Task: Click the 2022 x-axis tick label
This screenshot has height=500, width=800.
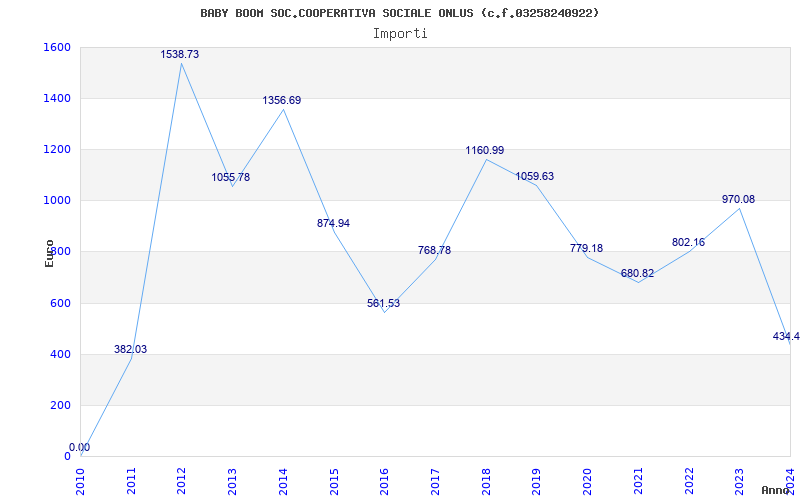Action: [689, 481]
